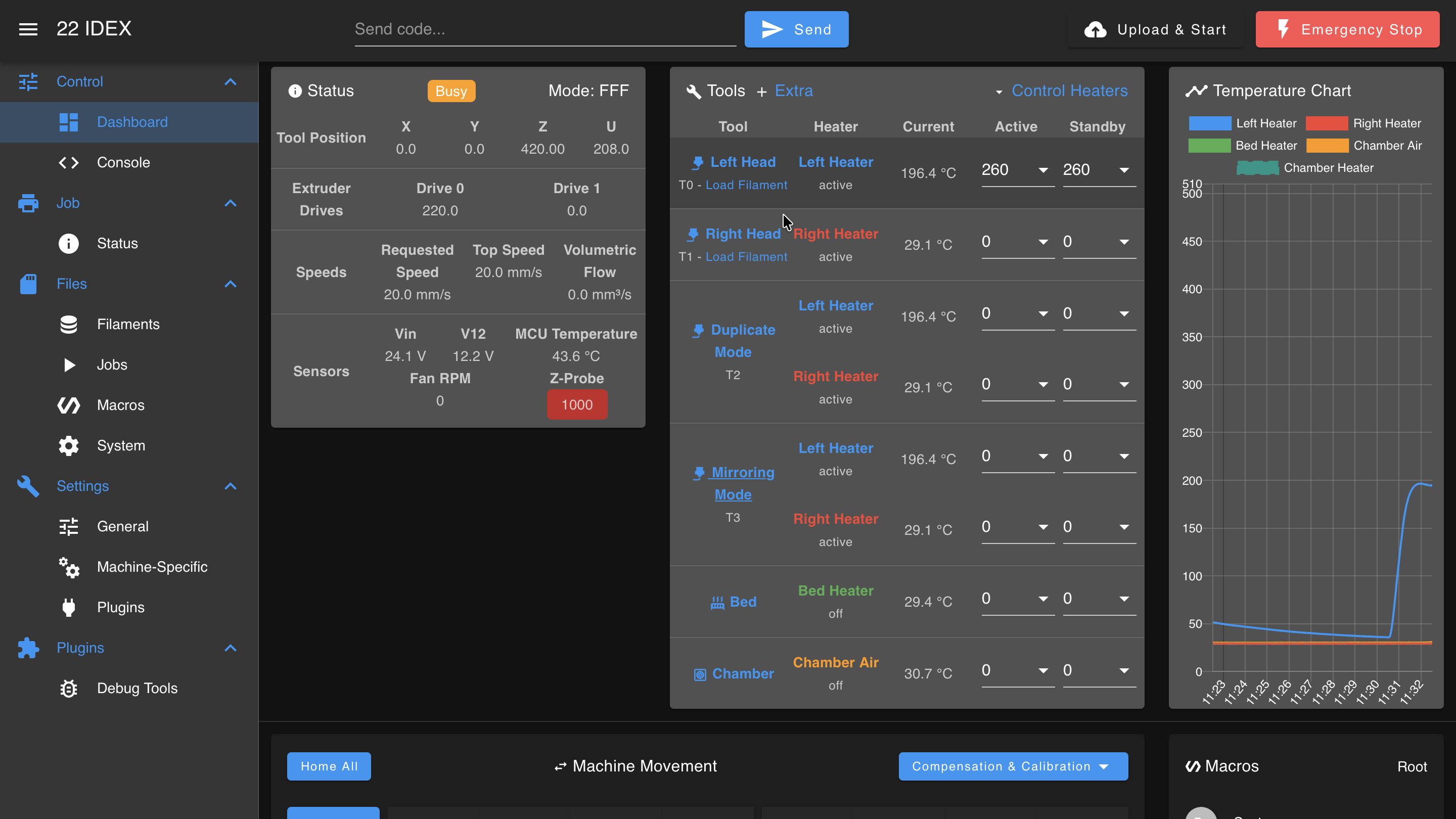The image size is (1456, 819).
Task: Click the Job printer icon
Action: 28,203
